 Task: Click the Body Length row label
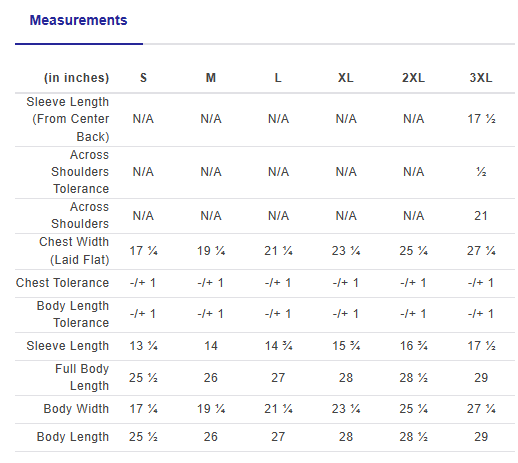click(x=73, y=437)
